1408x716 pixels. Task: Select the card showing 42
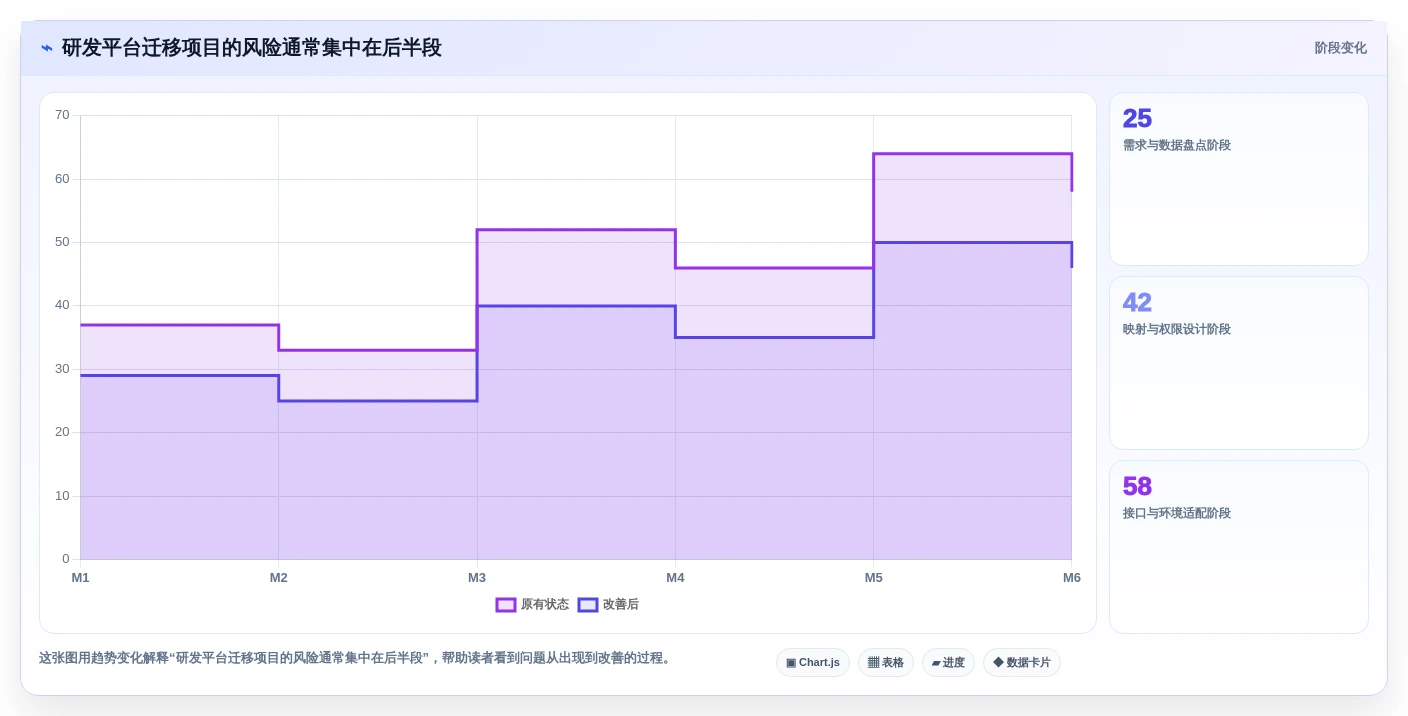tap(1238, 363)
